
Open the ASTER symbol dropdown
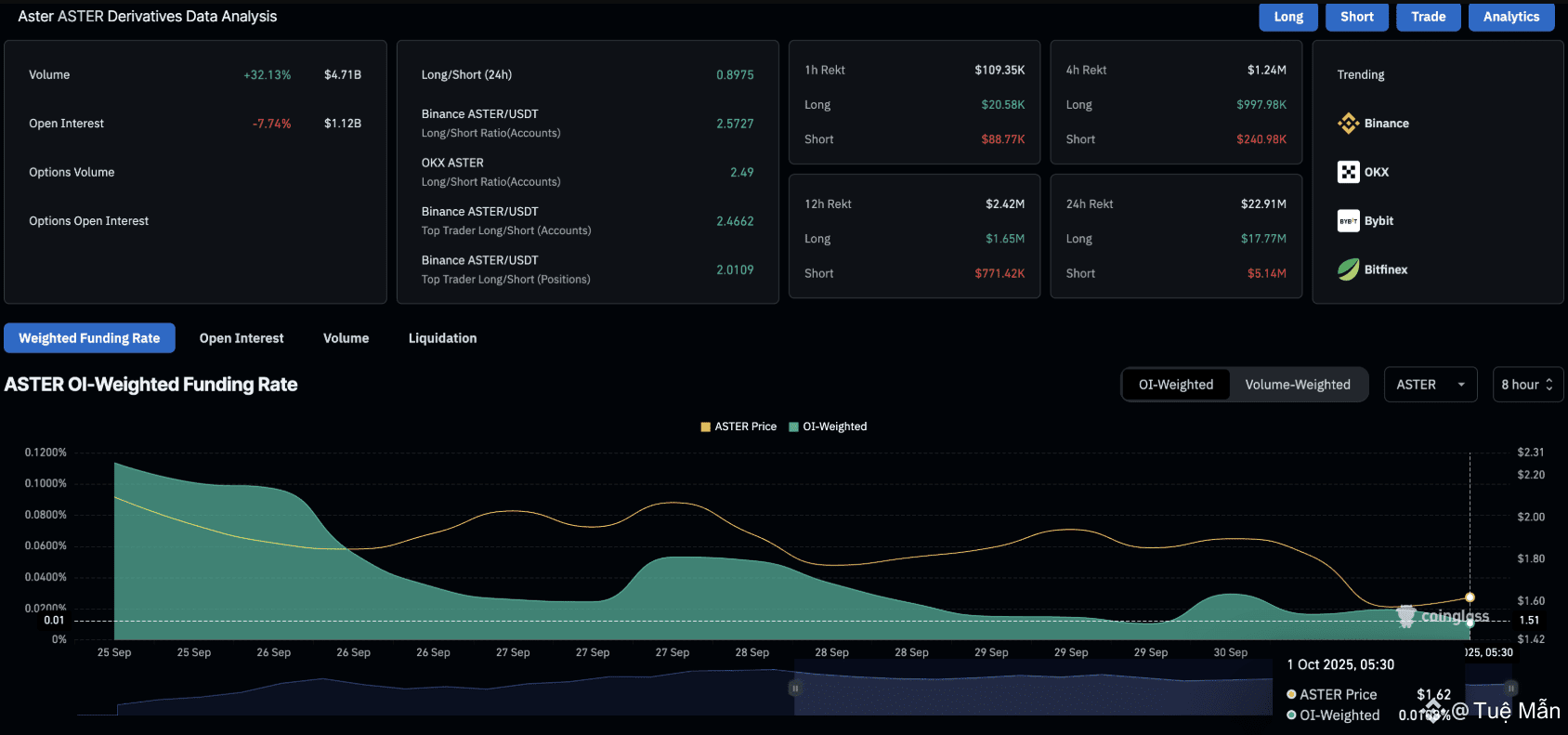(1430, 385)
